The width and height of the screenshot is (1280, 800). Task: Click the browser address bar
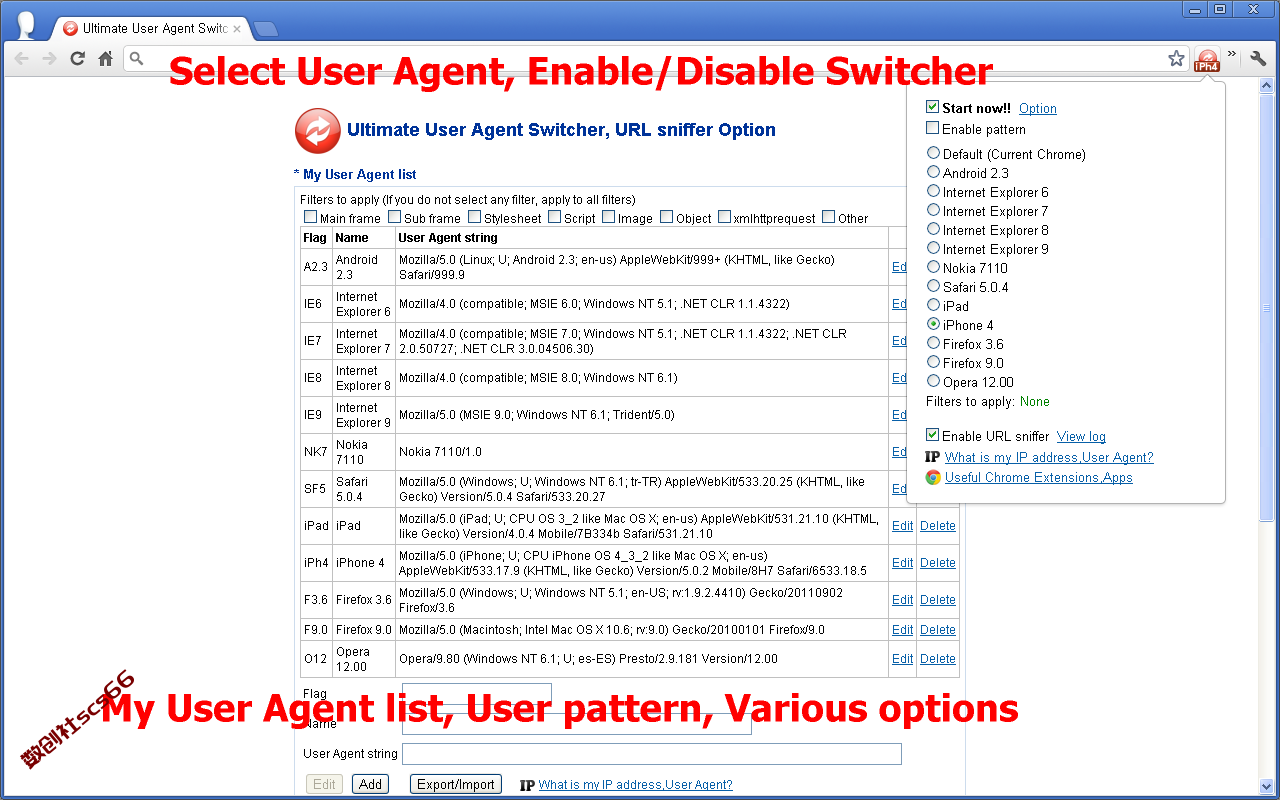[655, 59]
